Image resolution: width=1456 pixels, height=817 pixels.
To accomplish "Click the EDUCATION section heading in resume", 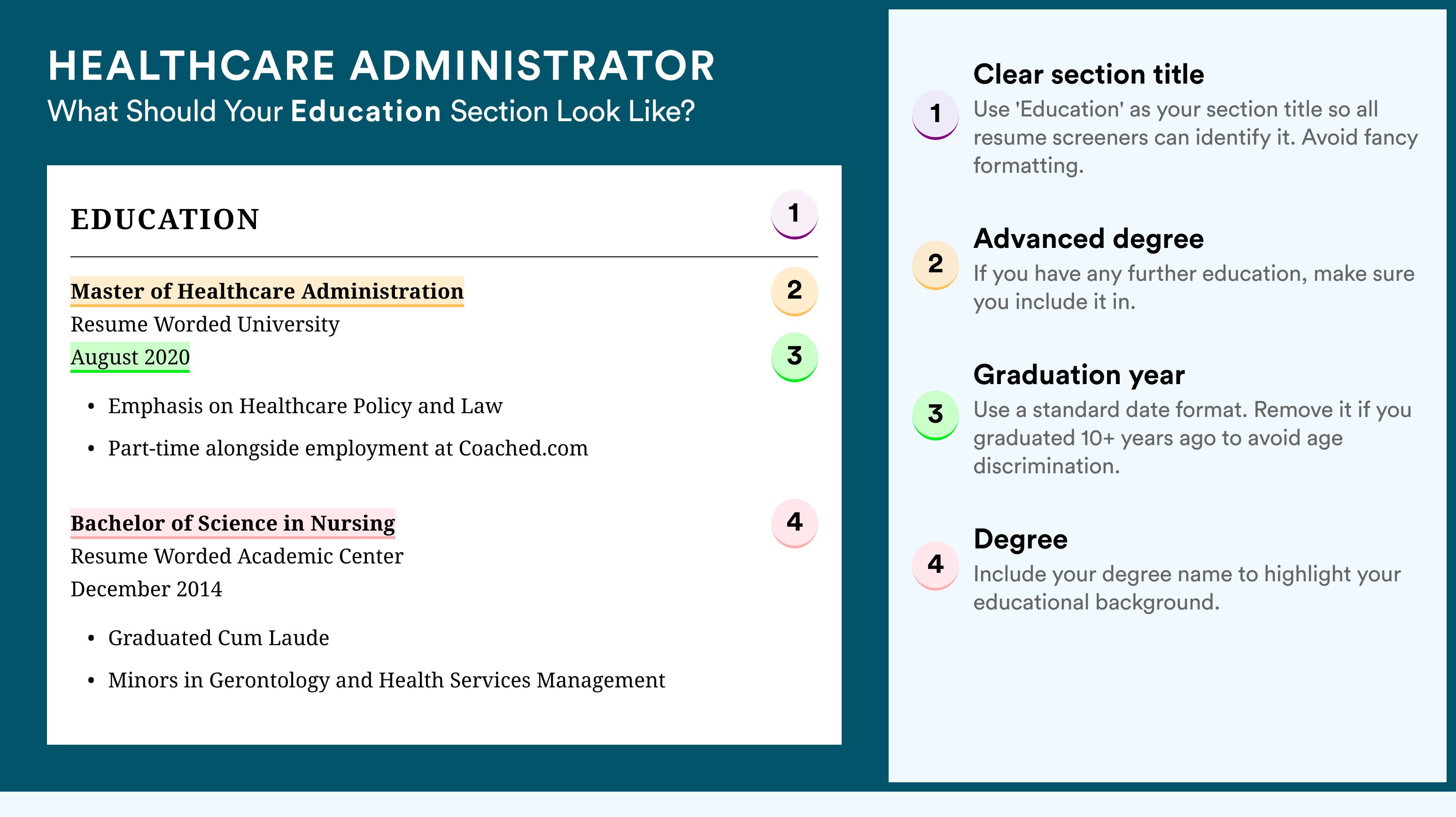I will pyautogui.click(x=165, y=219).
